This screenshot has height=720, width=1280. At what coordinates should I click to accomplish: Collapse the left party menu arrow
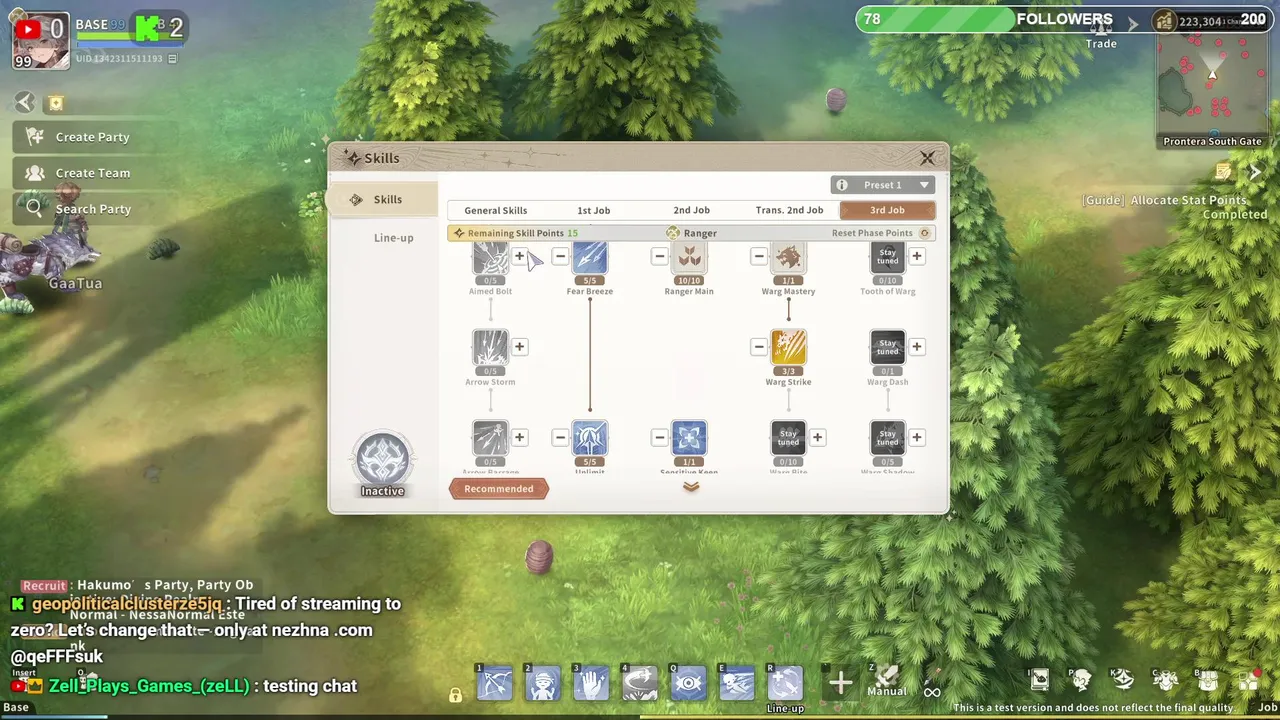coord(25,102)
